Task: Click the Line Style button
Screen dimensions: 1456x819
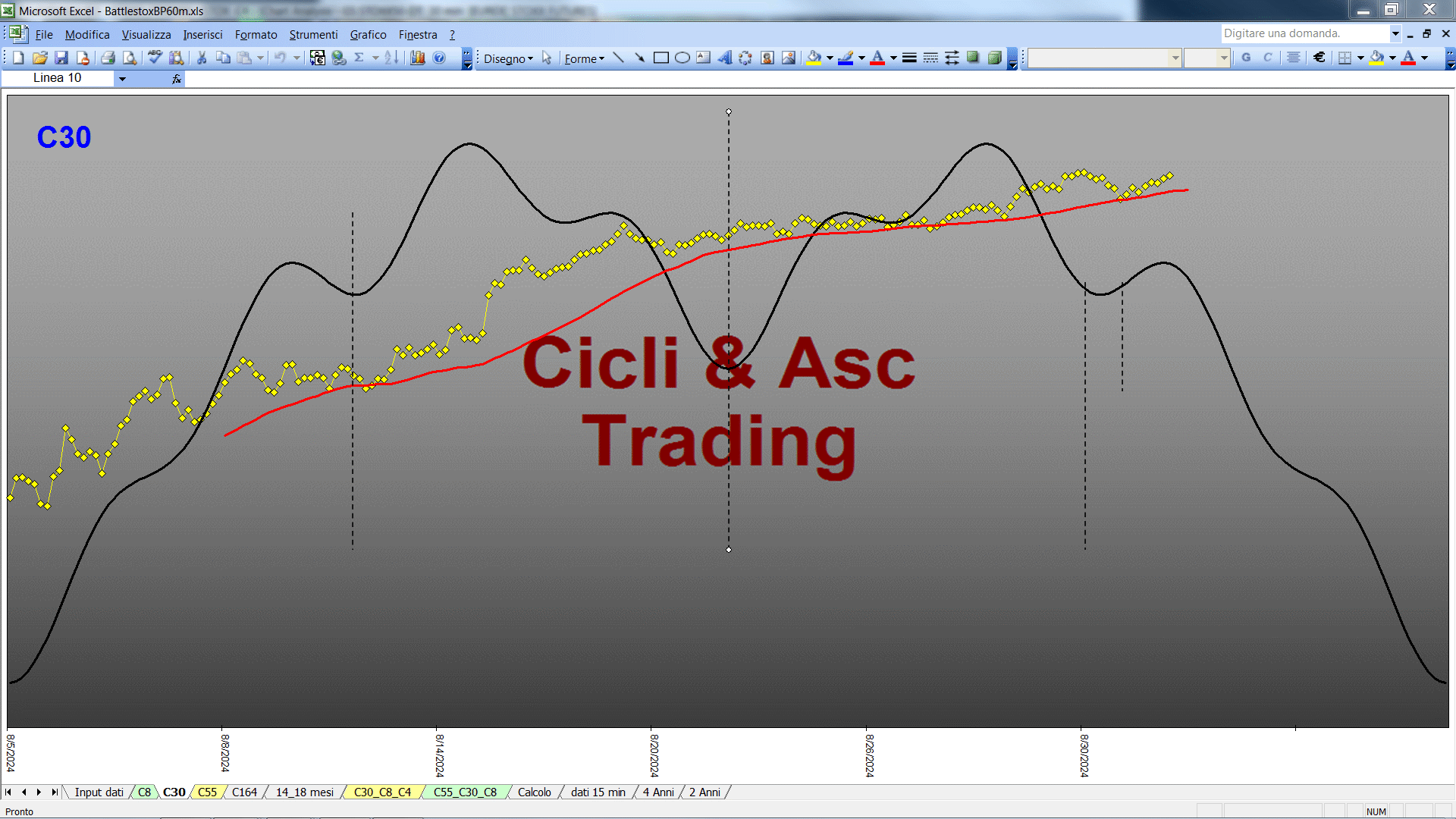Action: (909, 58)
